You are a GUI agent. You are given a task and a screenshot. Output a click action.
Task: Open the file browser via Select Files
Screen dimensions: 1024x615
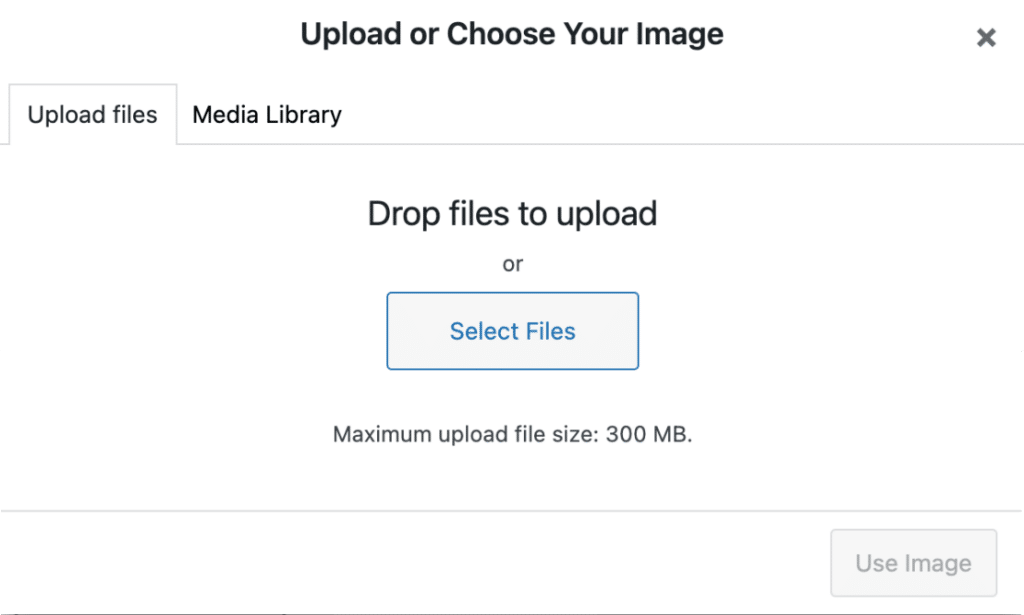pyautogui.click(x=512, y=331)
